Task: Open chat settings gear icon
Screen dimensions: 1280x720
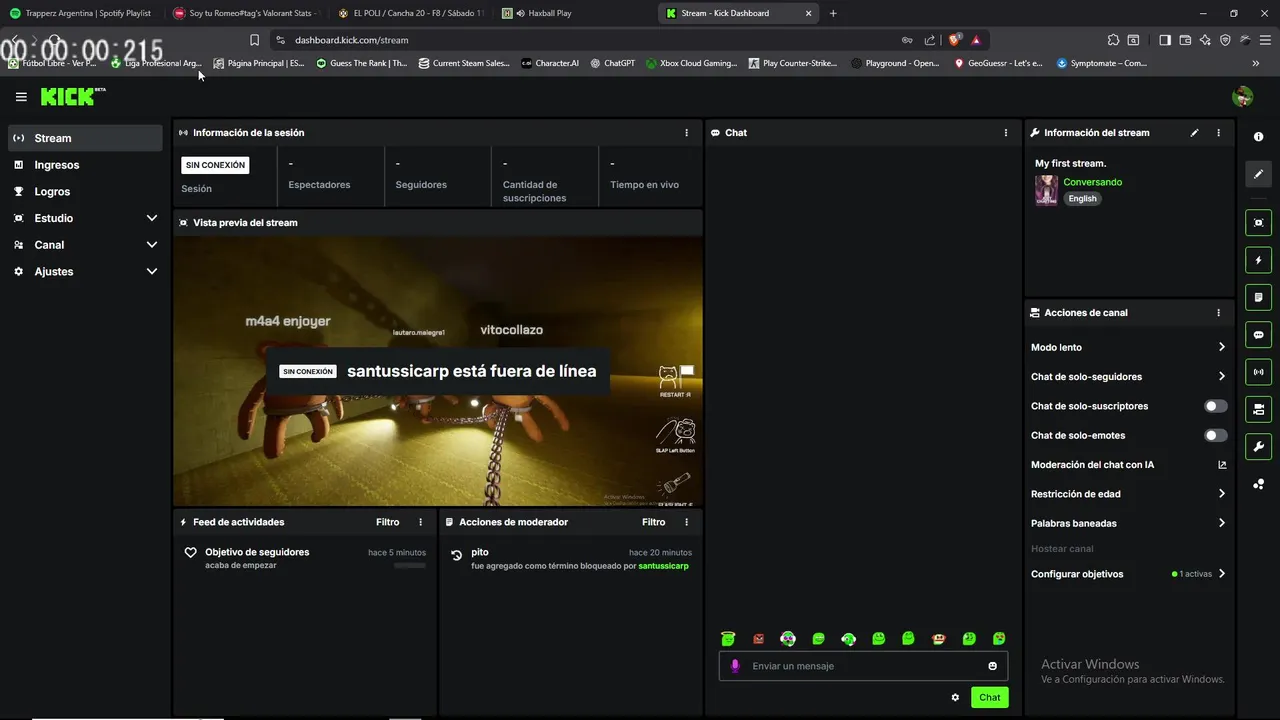Action: tap(955, 697)
